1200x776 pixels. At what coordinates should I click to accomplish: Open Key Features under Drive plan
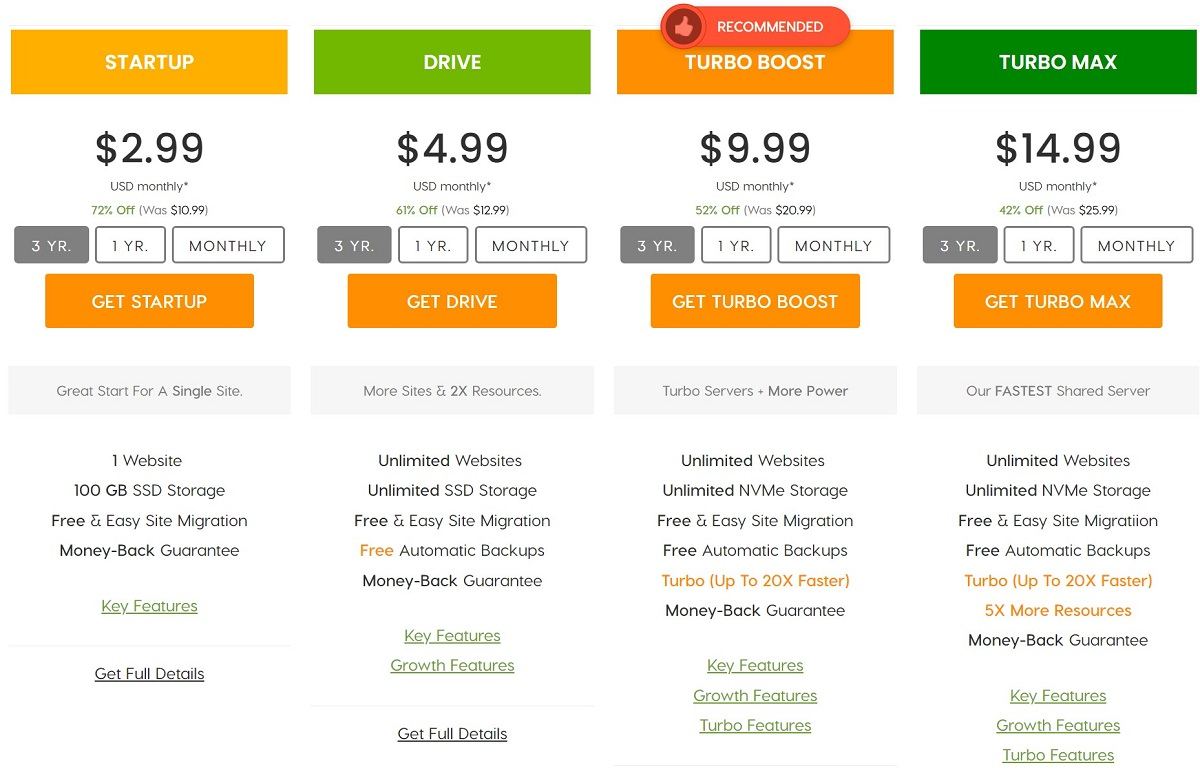[452, 636]
